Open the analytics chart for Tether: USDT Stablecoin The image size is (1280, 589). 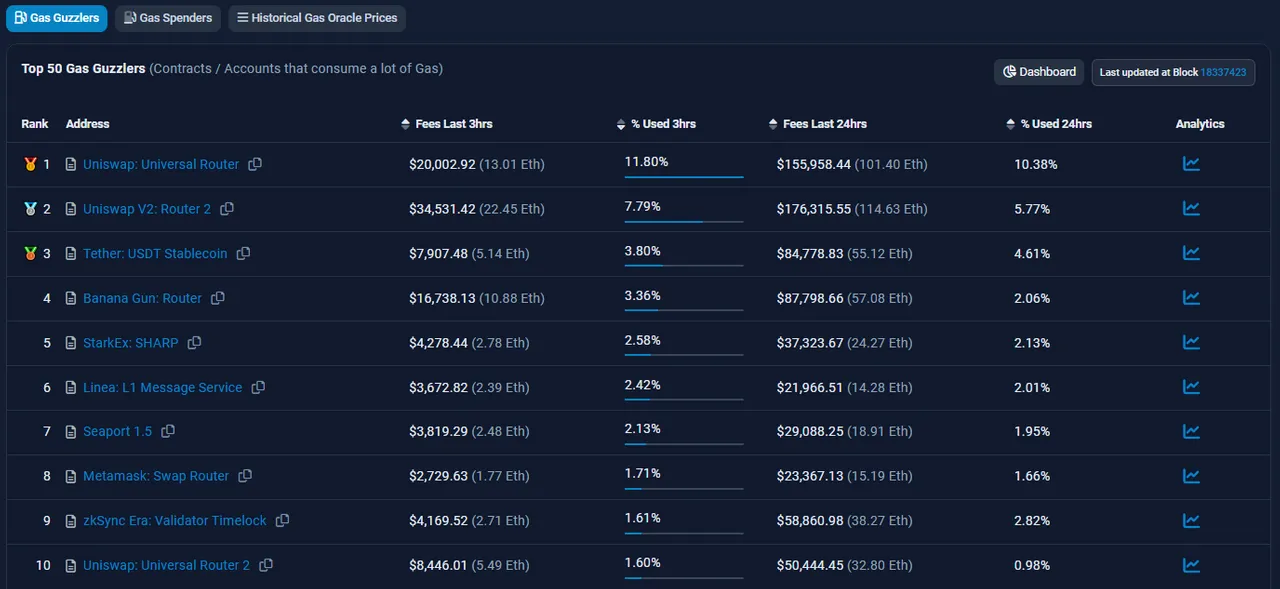click(1191, 253)
